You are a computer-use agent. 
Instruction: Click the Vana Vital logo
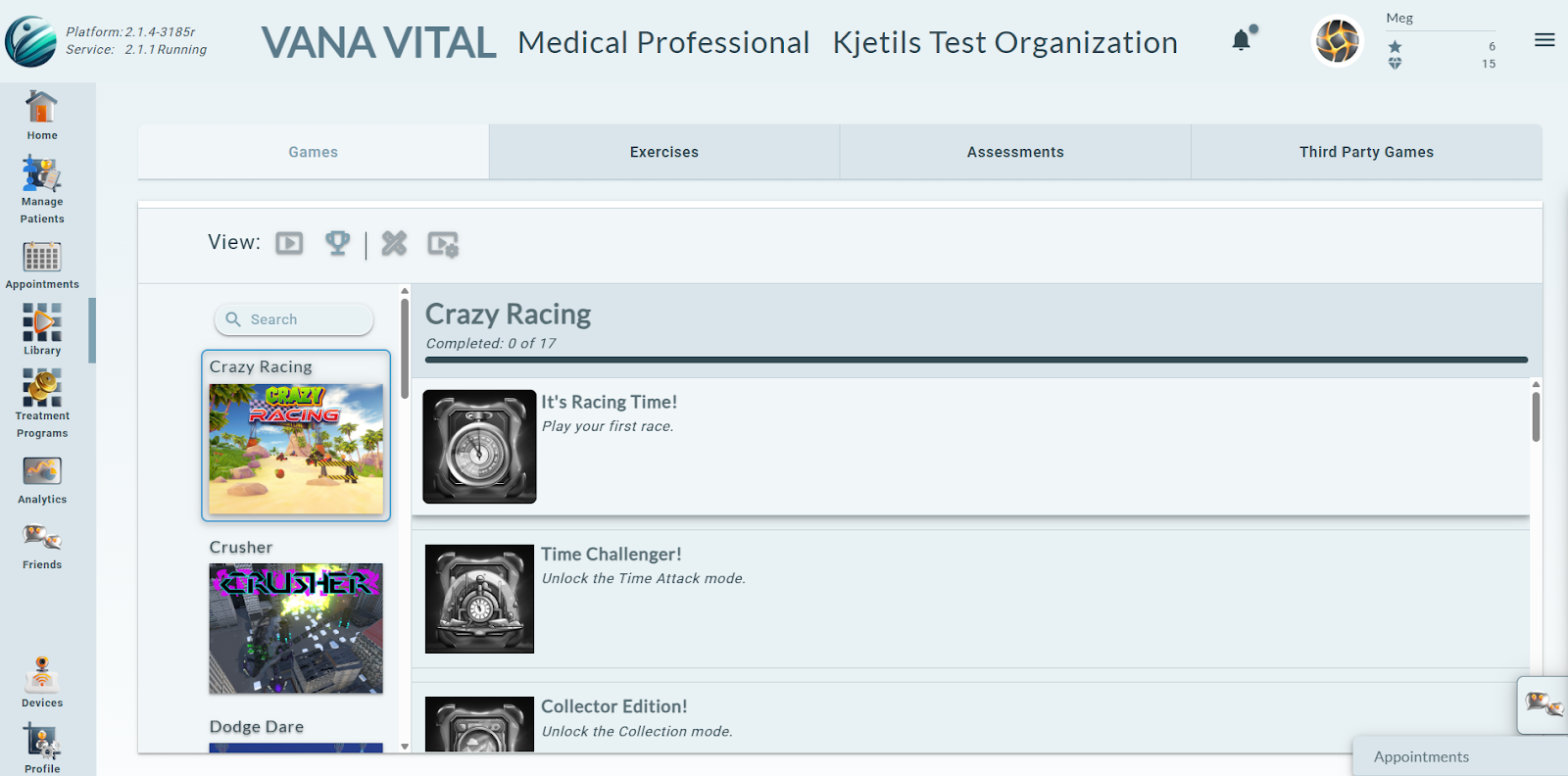[30, 41]
